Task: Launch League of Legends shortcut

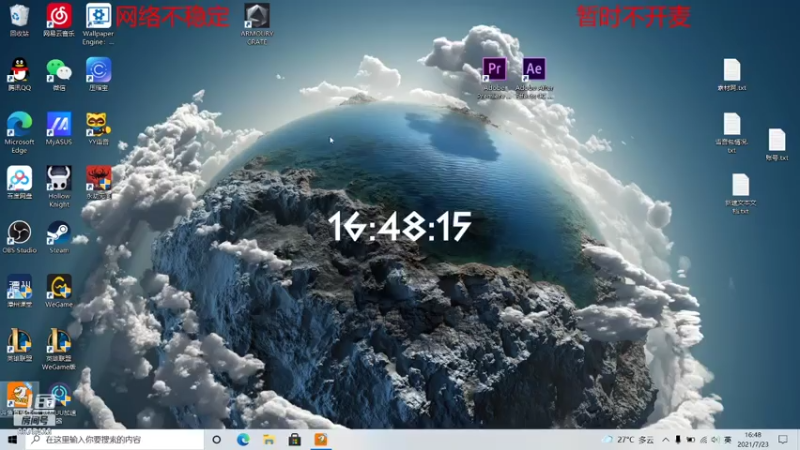Action: pyautogui.click(x=19, y=345)
